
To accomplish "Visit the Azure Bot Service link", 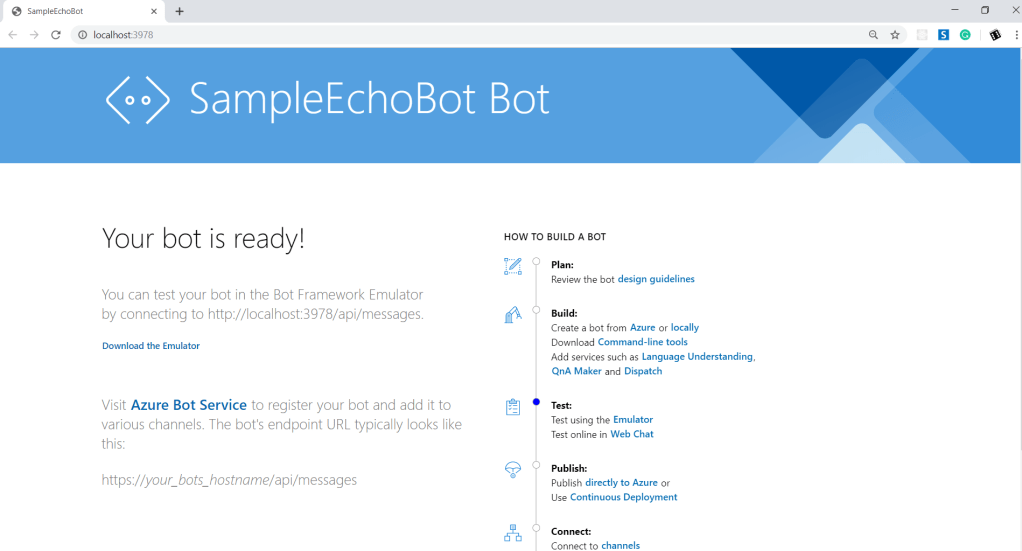I will click(x=188, y=405).
